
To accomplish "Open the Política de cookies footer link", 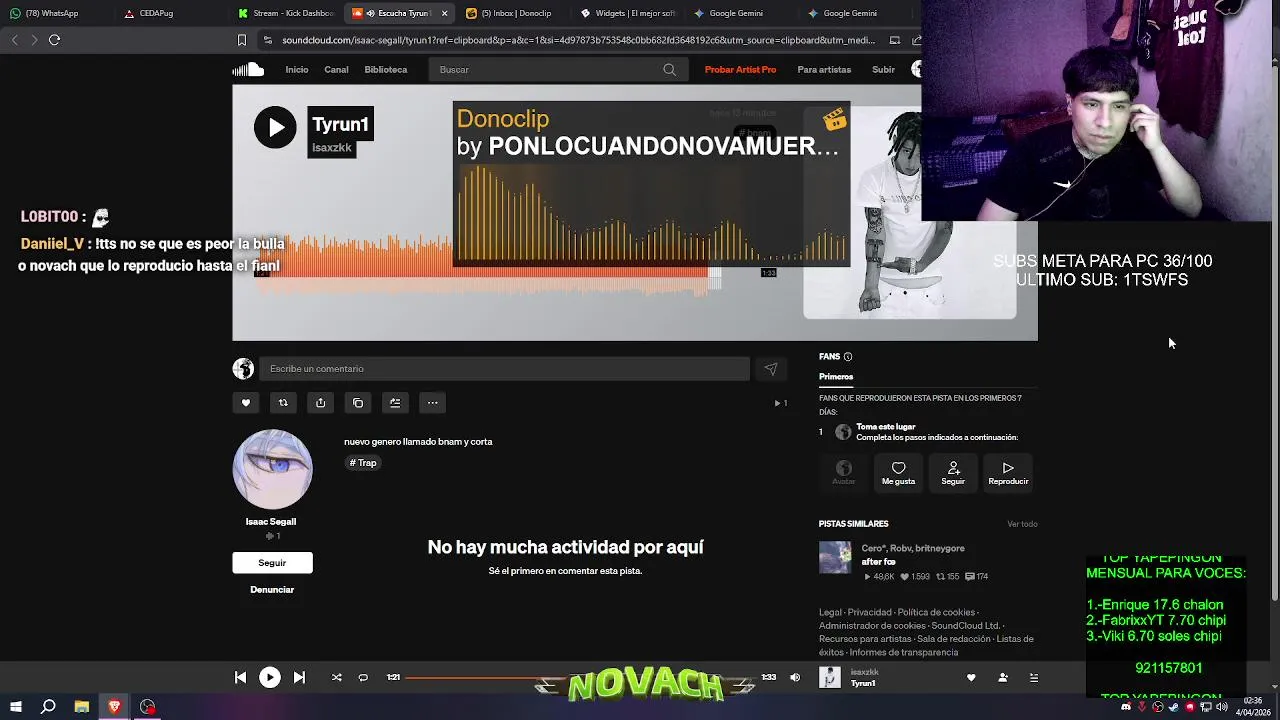I will coord(936,612).
